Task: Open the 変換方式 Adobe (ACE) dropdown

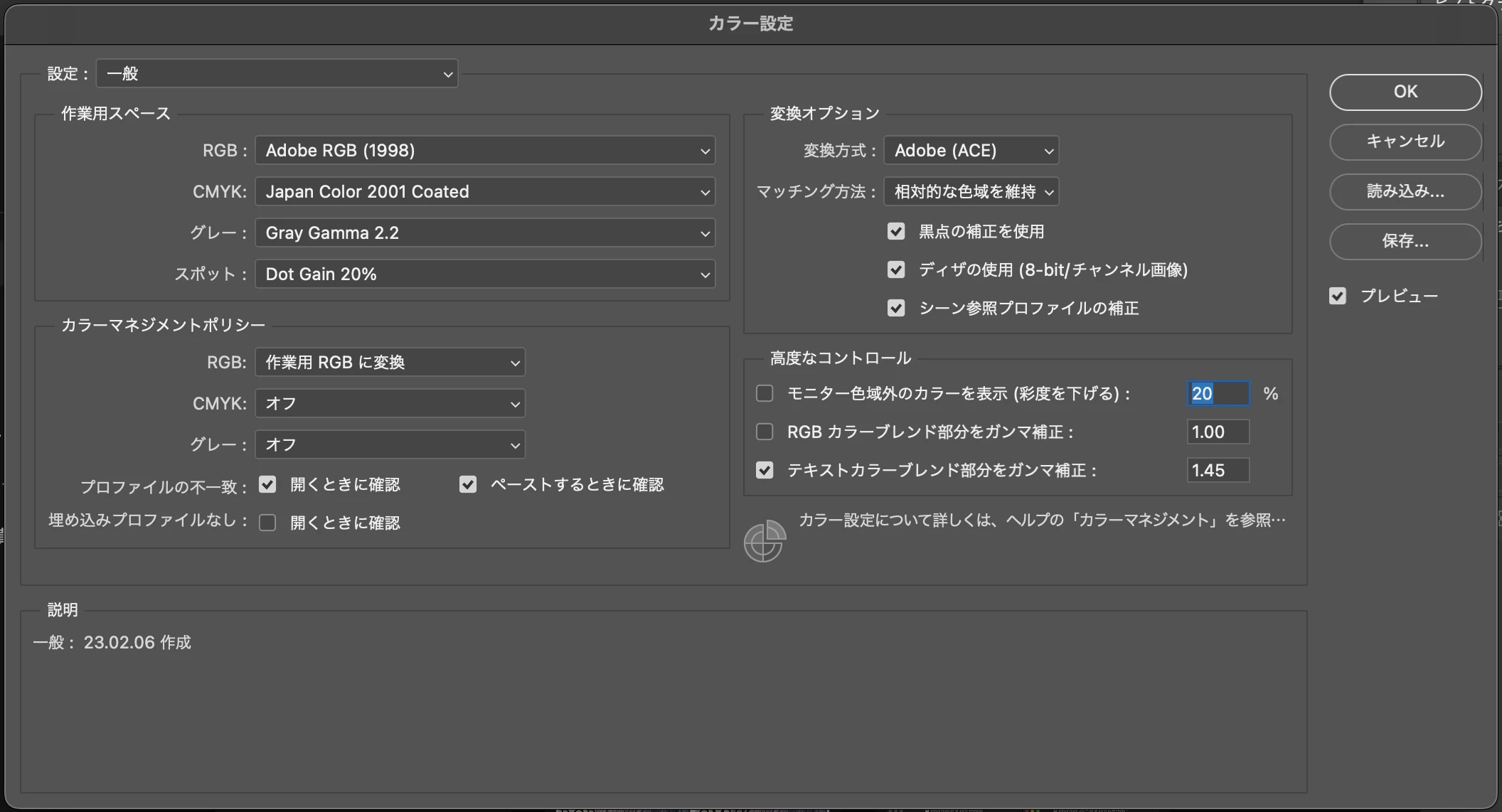Action: pyautogui.click(x=971, y=150)
